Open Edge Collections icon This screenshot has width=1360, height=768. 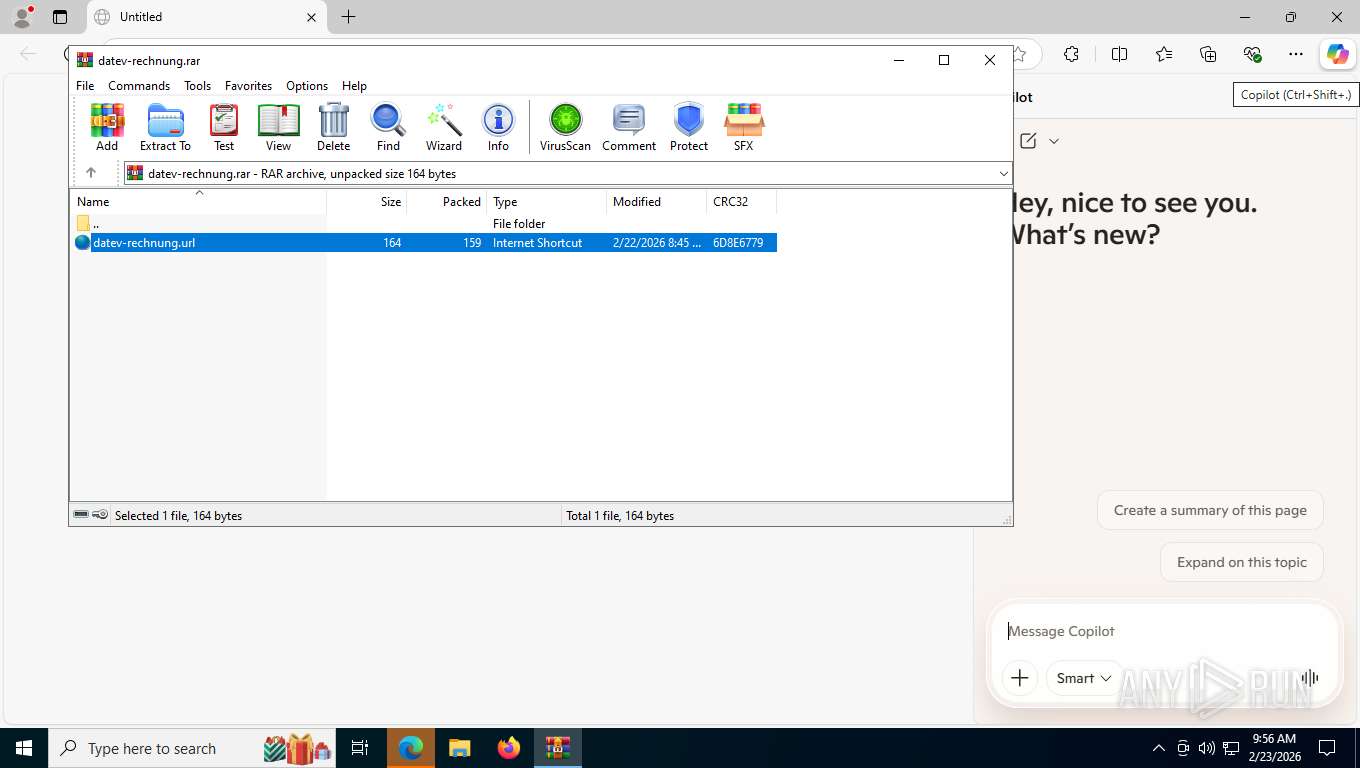pos(1208,54)
